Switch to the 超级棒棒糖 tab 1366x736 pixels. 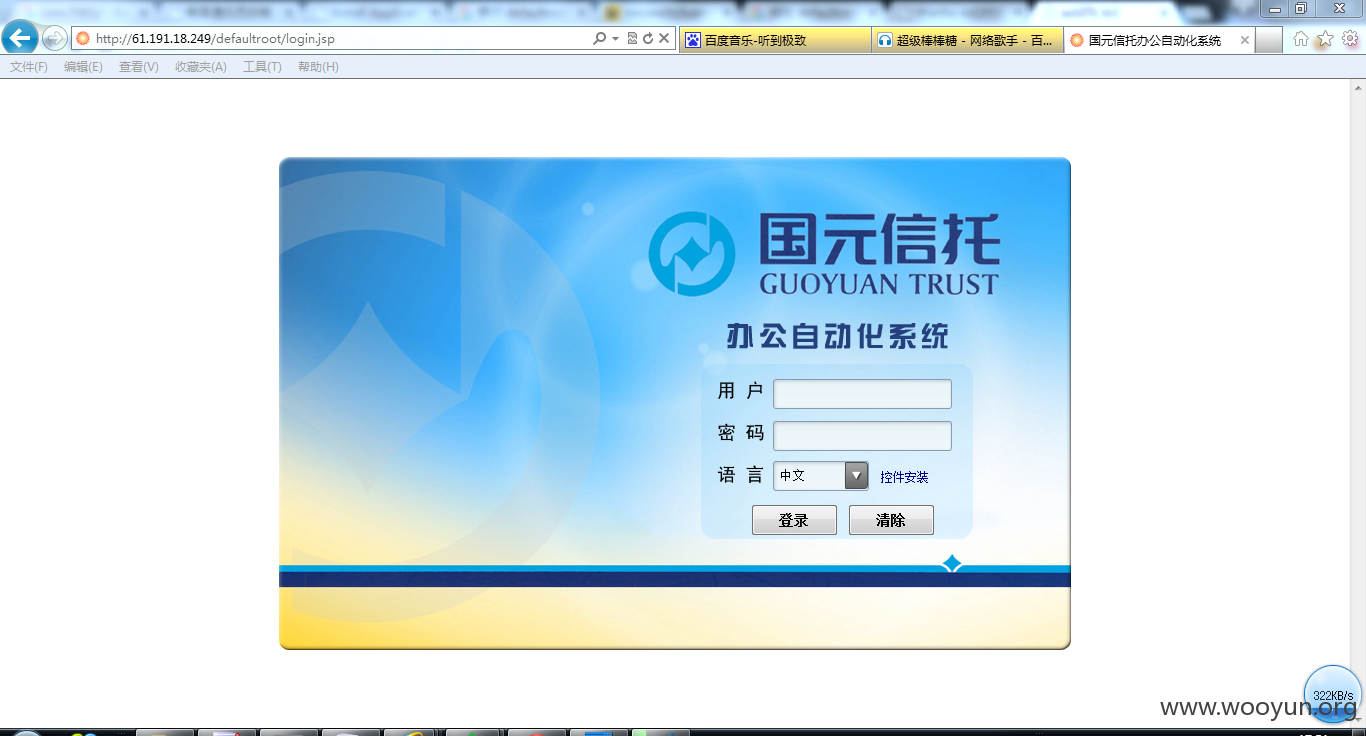pyautogui.click(x=967, y=40)
